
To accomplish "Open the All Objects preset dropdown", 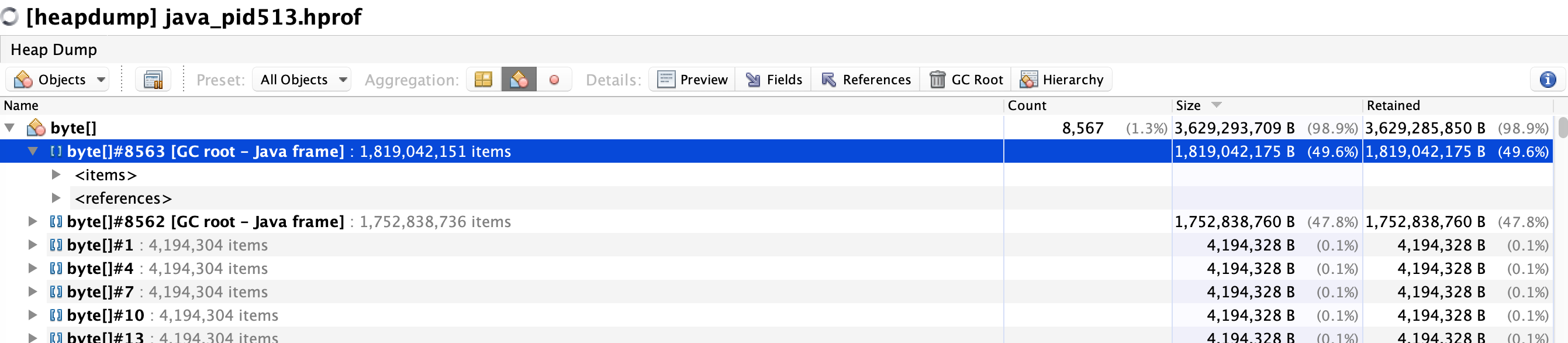I will coord(301,79).
